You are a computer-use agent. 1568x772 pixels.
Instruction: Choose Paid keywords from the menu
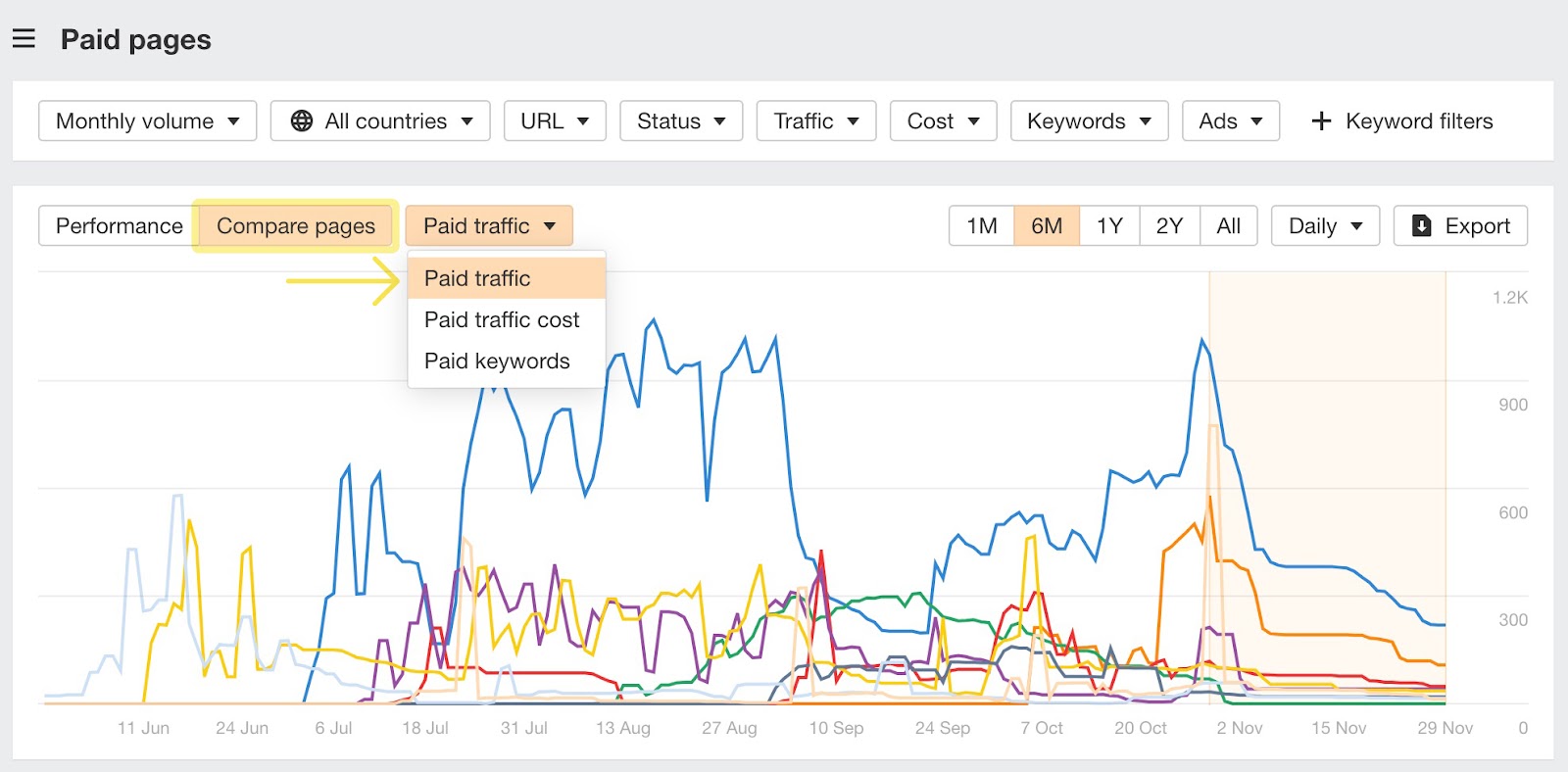click(x=497, y=361)
